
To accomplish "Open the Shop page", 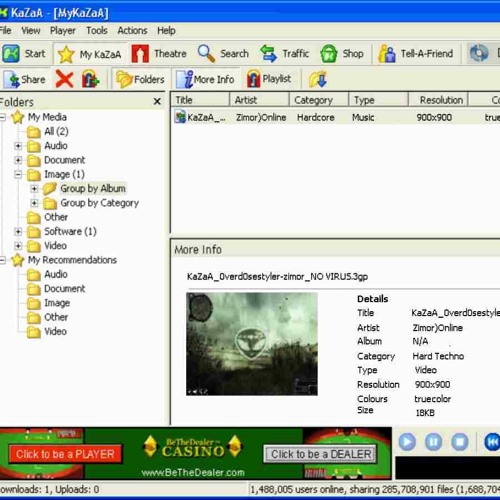I will pos(342,53).
